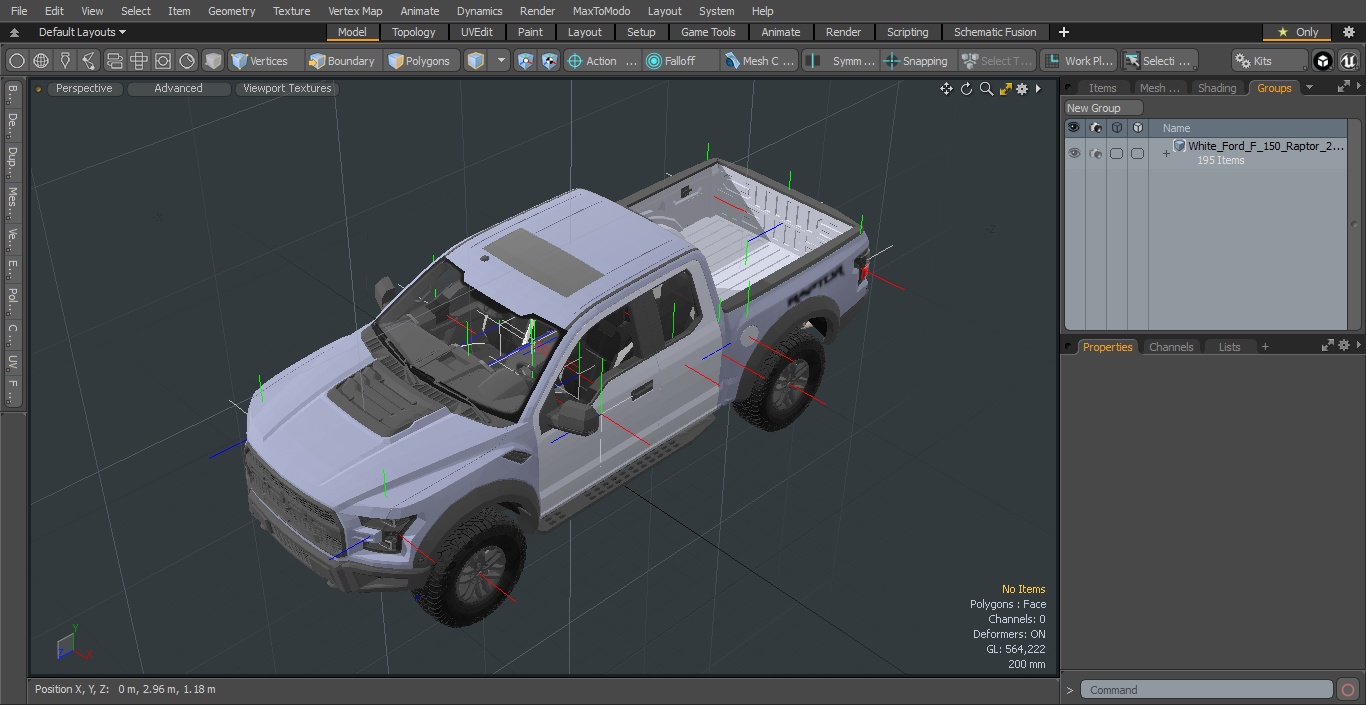Image resolution: width=1366 pixels, height=705 pixels.
Task: Click the capsule shapes tool icon
Action: [115, 61]
